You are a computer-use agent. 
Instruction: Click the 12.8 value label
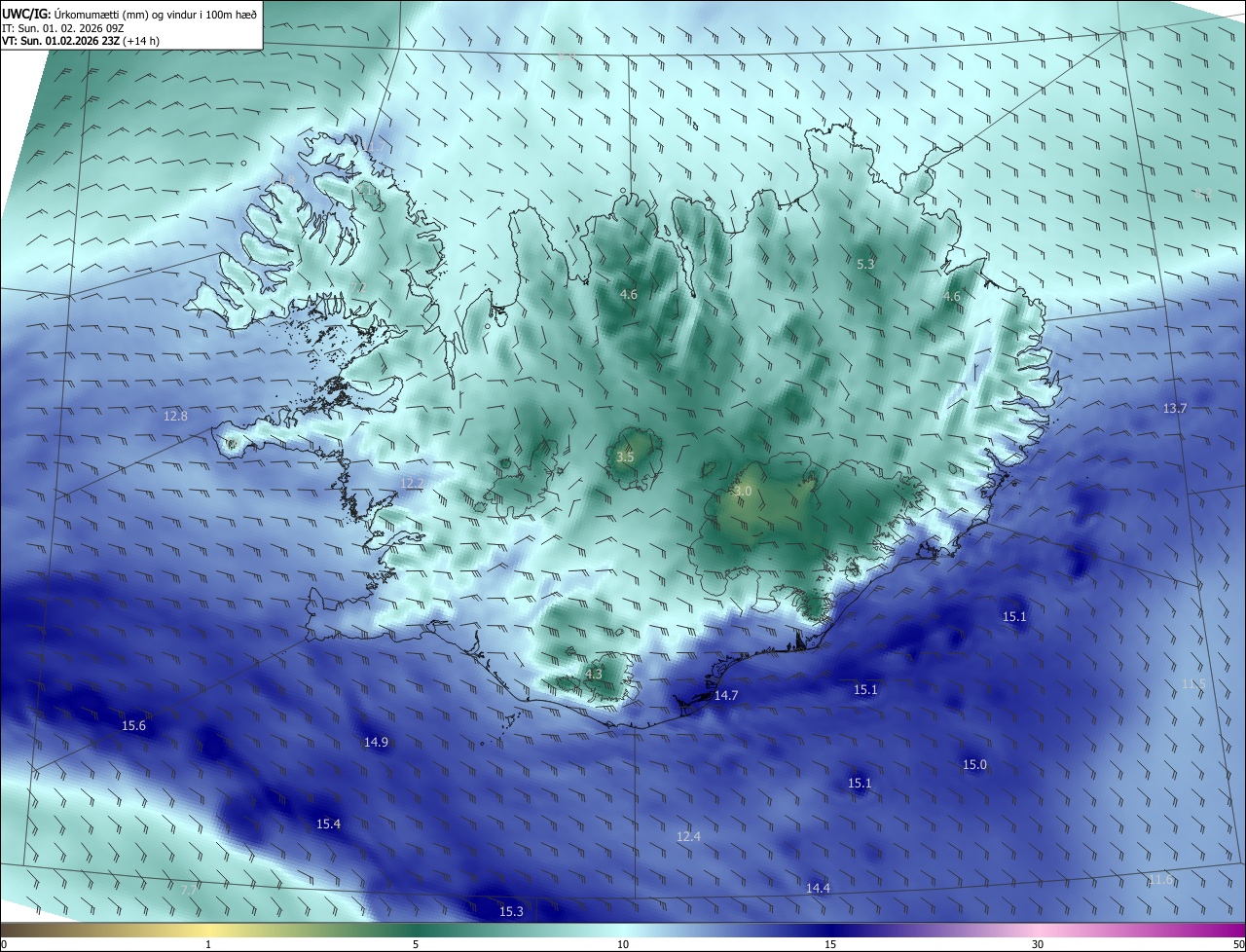[175, 416]
